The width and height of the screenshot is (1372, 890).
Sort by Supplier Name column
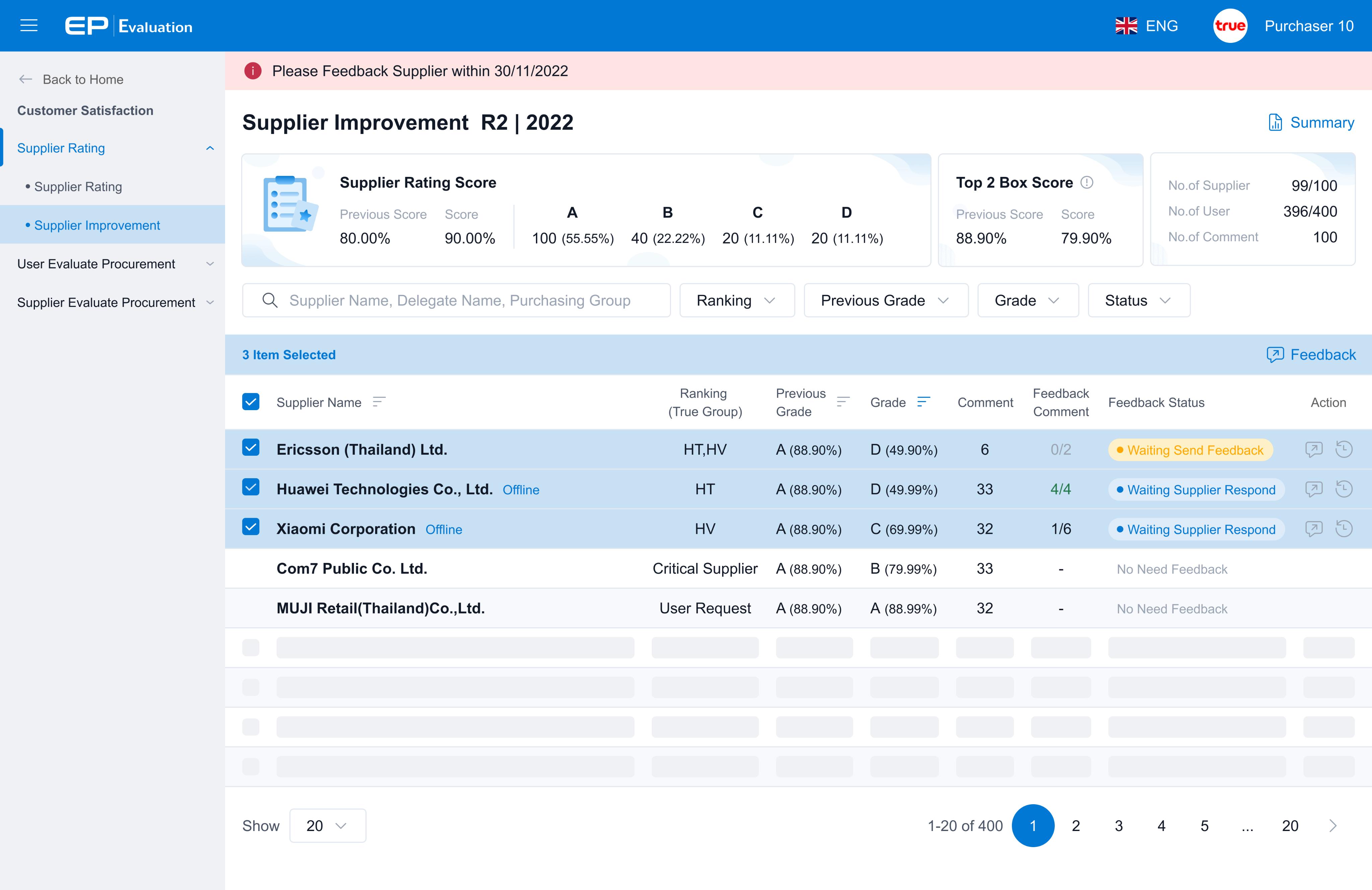pyautogui.click(x=379, y=402)
